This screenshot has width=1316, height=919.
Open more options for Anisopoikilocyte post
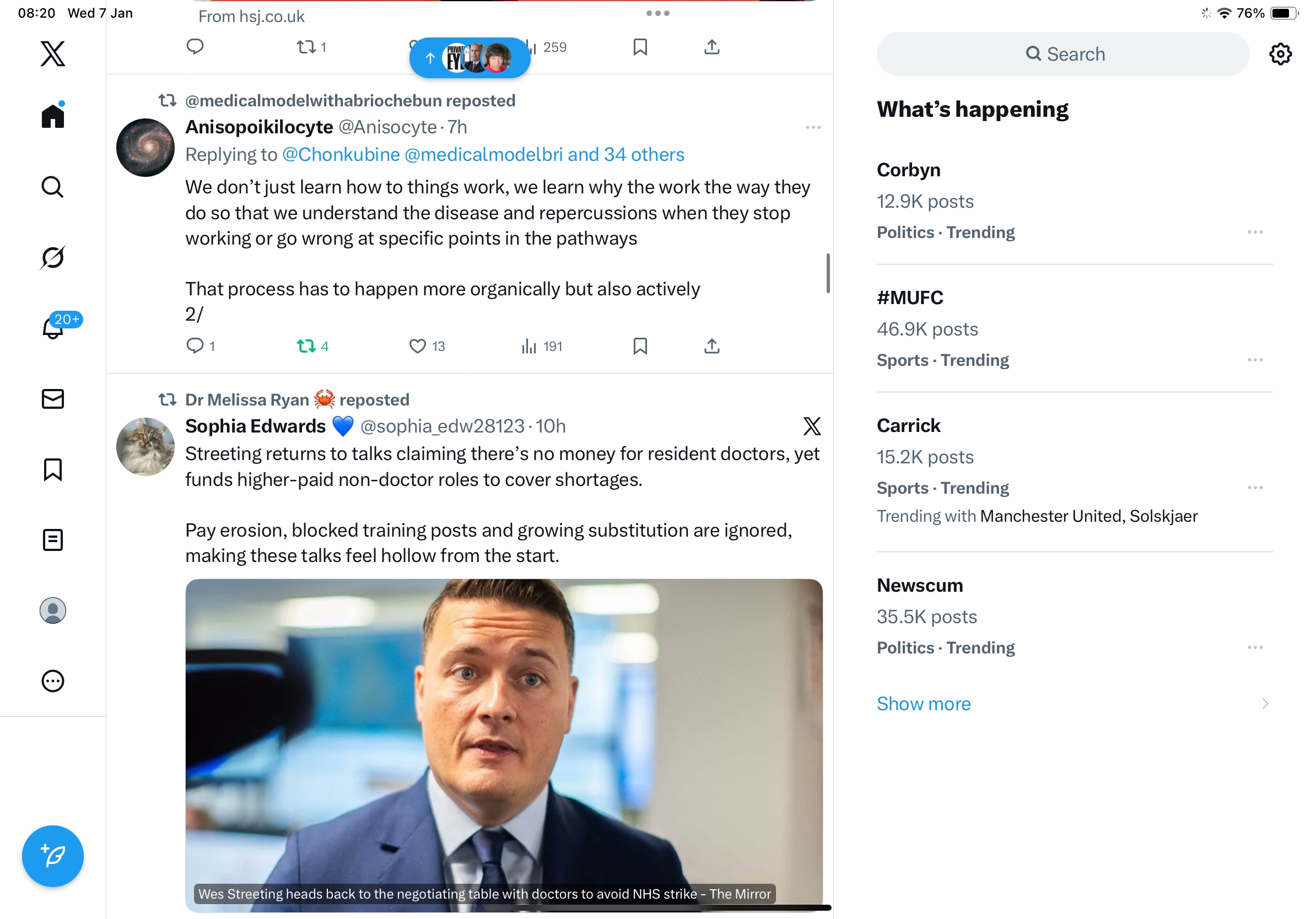[813, 127]
